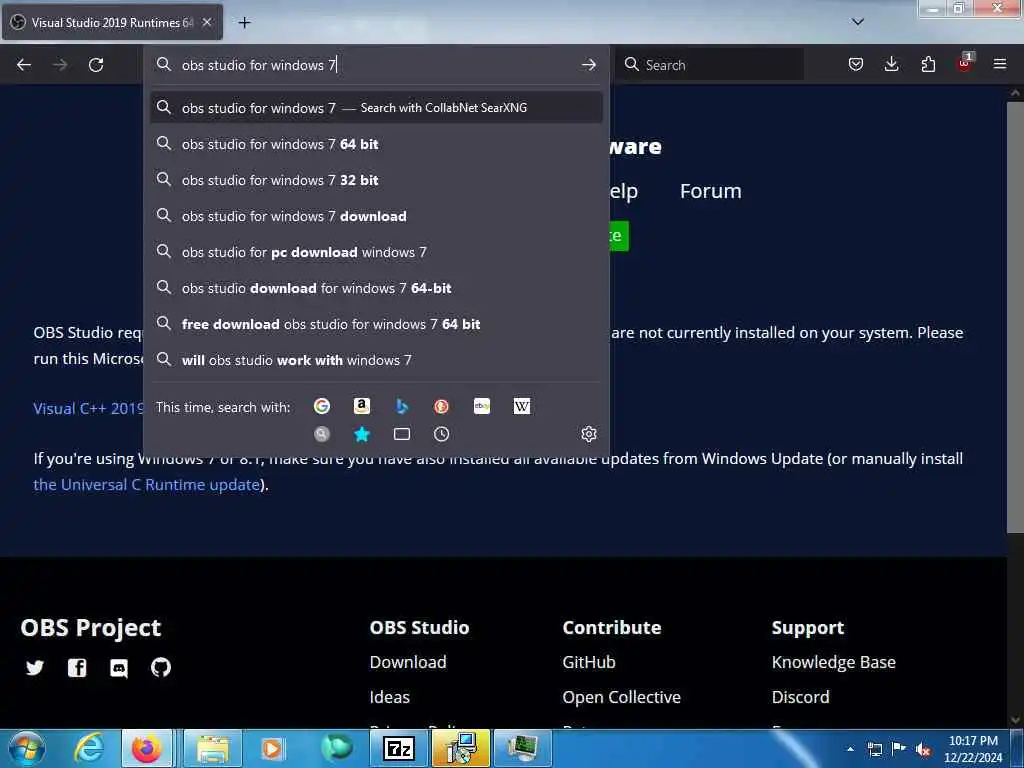This screenshot has height=768, width=1024.
Task: Open the uBlock Origin extension icon
Action: point(965,63)
